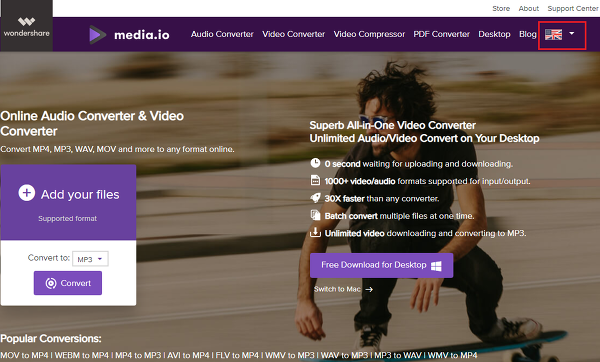The image size is (600, 362).
Task: Click the WMV to MP4 conversion link
Action: tap(452, 355)
